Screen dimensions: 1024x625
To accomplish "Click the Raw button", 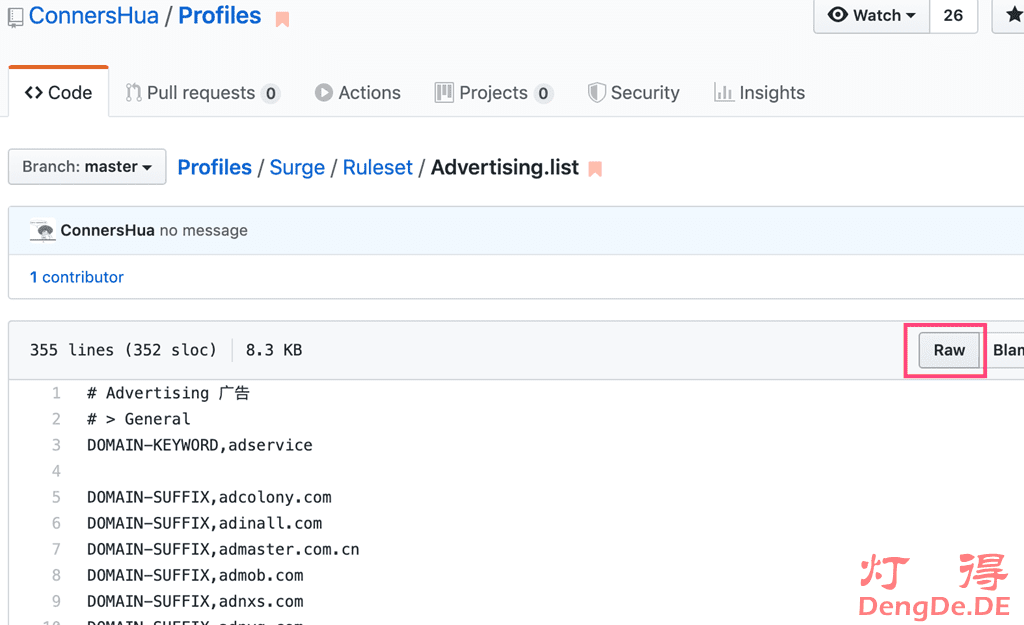I will (949, 350).
